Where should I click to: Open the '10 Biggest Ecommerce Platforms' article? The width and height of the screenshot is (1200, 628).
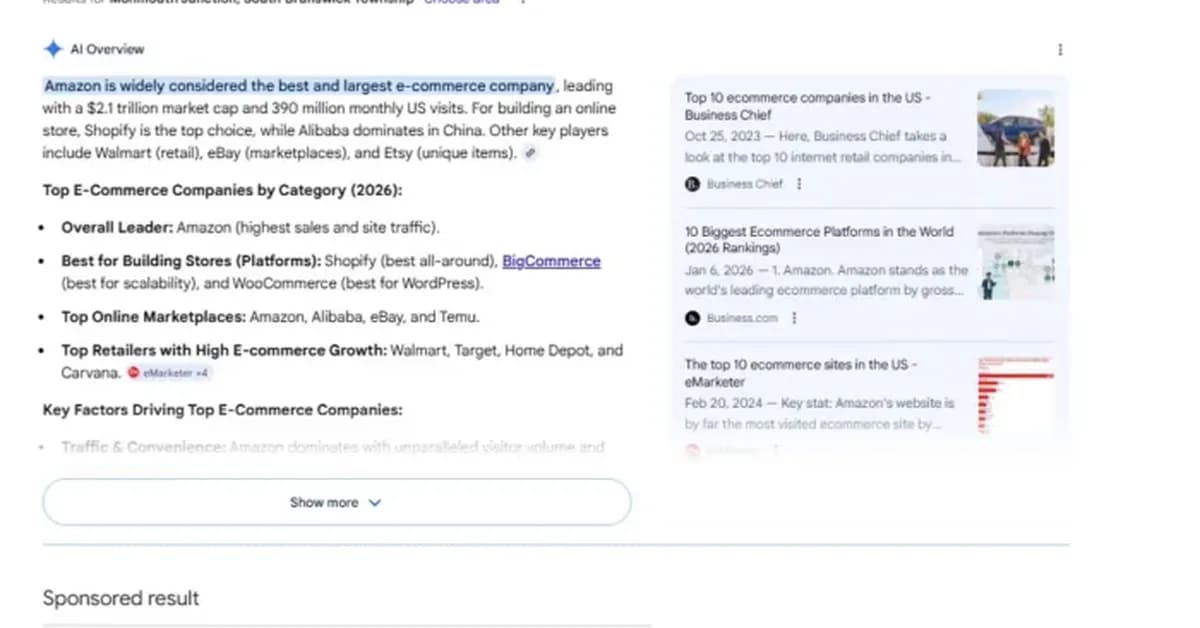pyautogui.click(x=819, y=239)
